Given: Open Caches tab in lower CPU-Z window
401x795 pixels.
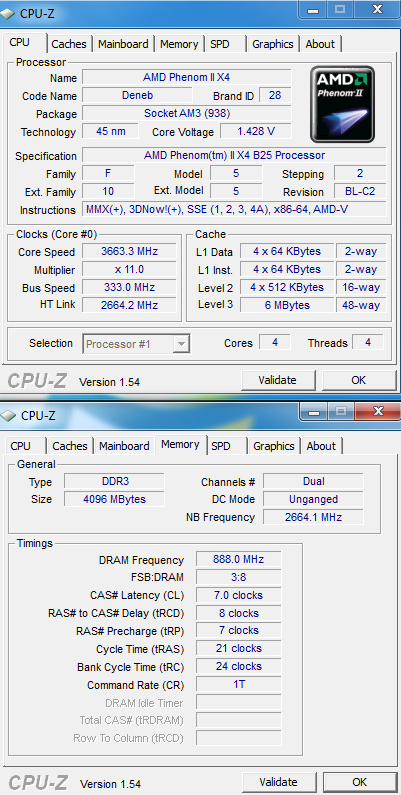Looking at the screenshot, I should (70, 446).
